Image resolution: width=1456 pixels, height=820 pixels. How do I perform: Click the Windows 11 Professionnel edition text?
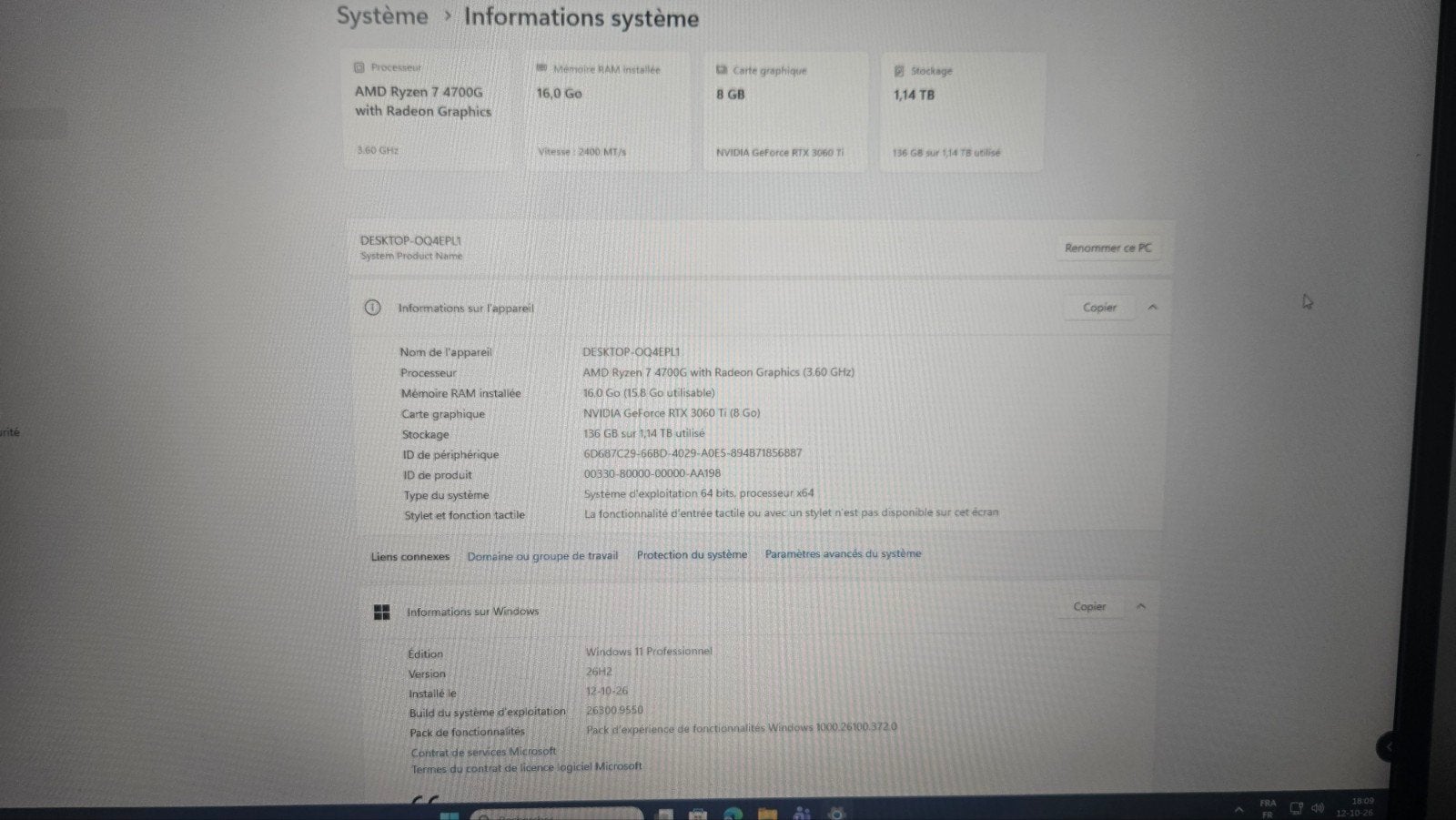(x=649, y=652)
